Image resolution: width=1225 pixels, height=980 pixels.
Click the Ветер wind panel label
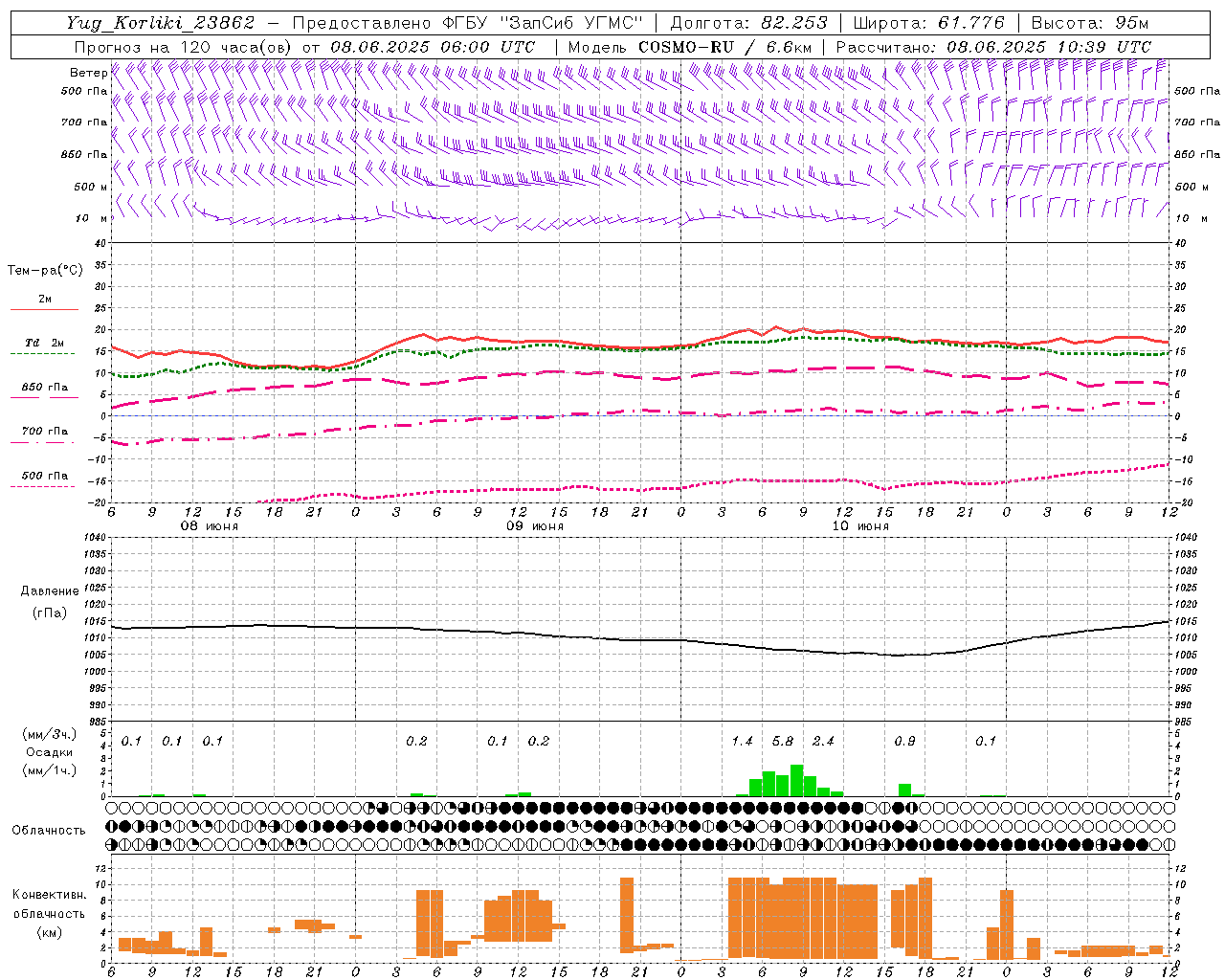pyautogui.click(x=88, y=73)
